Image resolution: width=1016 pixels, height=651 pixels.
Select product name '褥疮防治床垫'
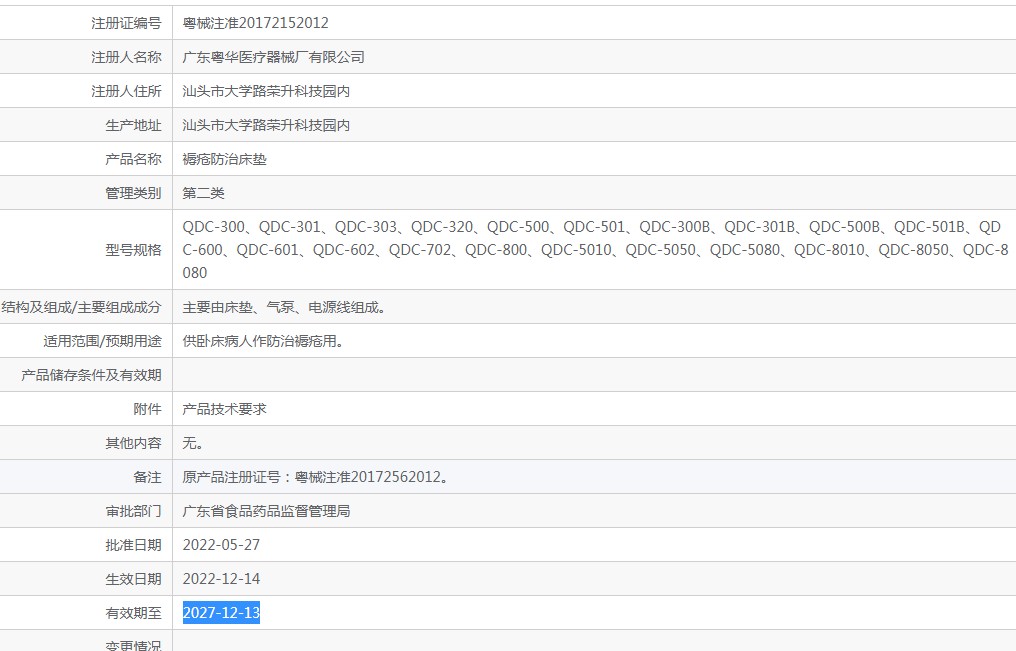[224, 159]
